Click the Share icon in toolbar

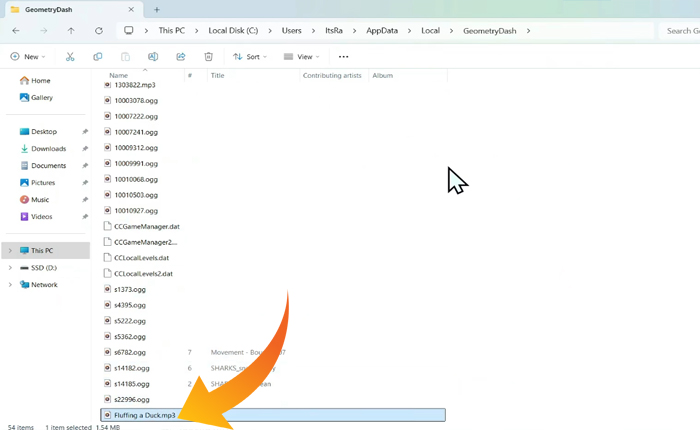(180, 57)
